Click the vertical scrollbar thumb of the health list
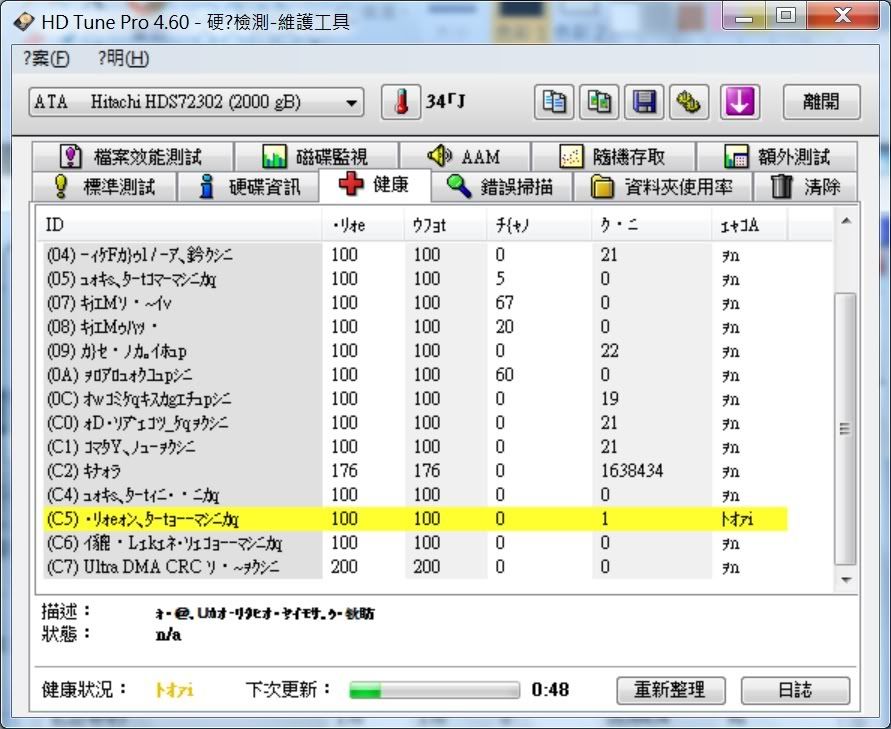891x729 pixels. point(846,429)
